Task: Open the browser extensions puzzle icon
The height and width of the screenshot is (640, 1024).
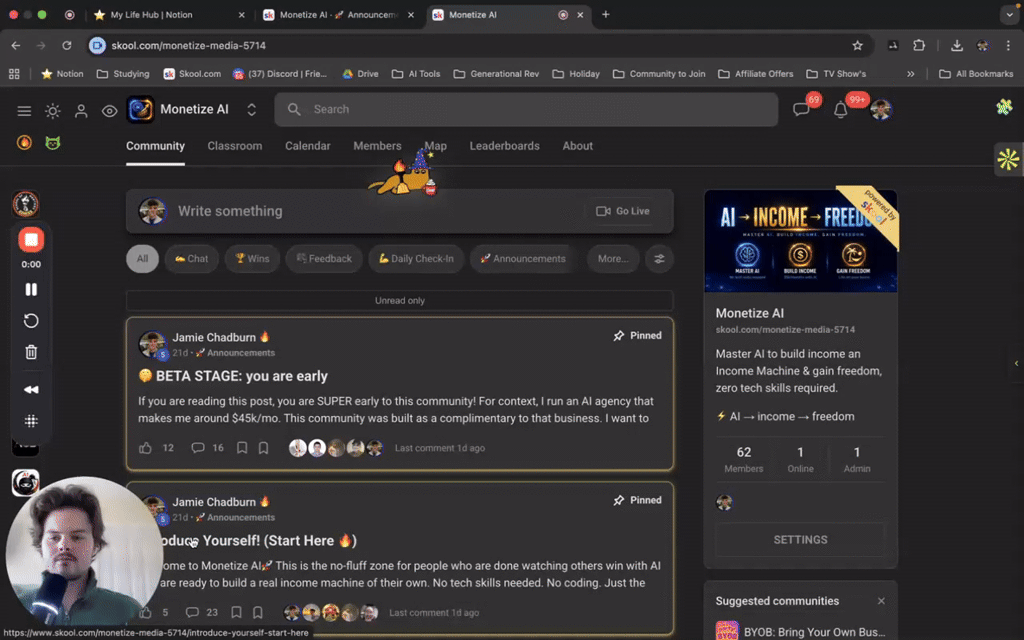Action: click(x=919, y=45)
